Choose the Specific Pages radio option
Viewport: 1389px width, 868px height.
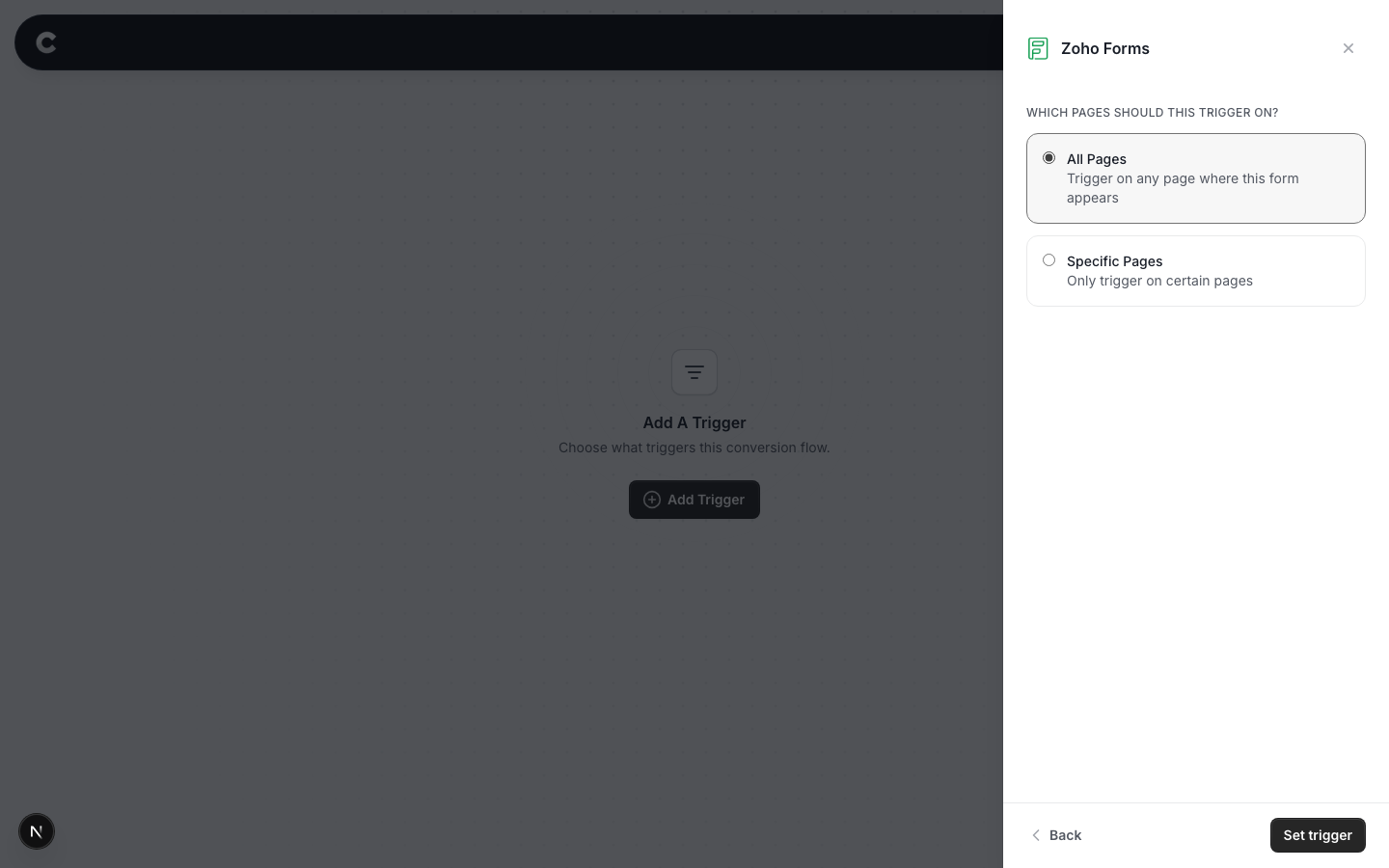1049,260
